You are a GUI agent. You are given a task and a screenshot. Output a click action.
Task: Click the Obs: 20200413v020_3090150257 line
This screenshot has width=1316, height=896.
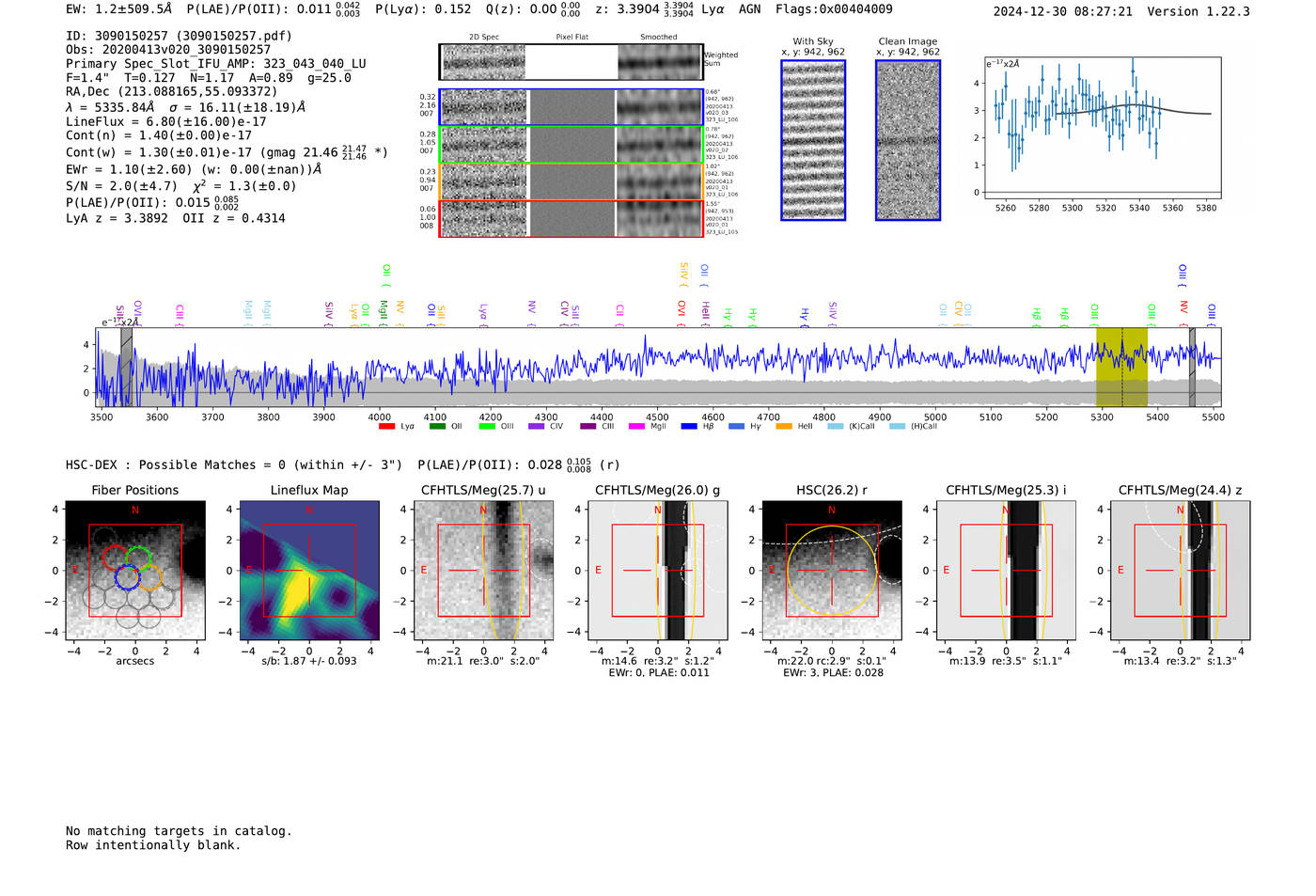point(168,50)
